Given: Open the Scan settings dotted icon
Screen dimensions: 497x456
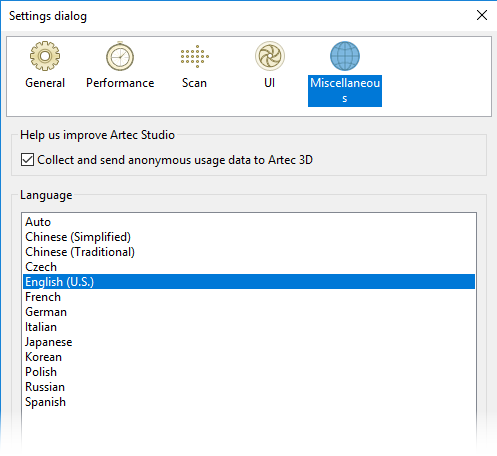Looking at the screenshot, I should pyautogui.click(x=195, y=56).
